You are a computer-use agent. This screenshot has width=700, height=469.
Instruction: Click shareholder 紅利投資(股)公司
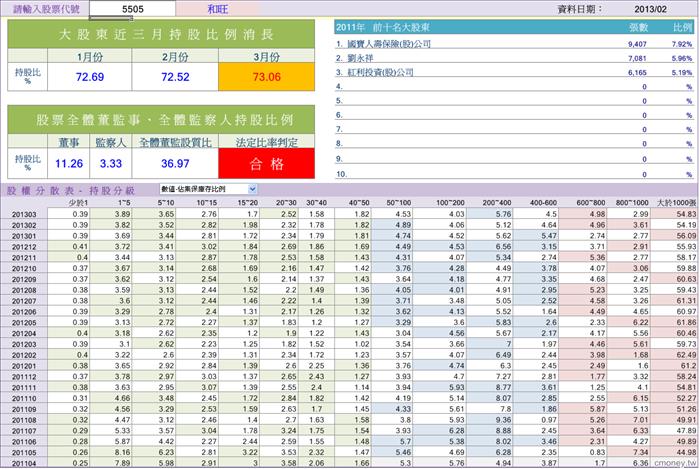380,72
